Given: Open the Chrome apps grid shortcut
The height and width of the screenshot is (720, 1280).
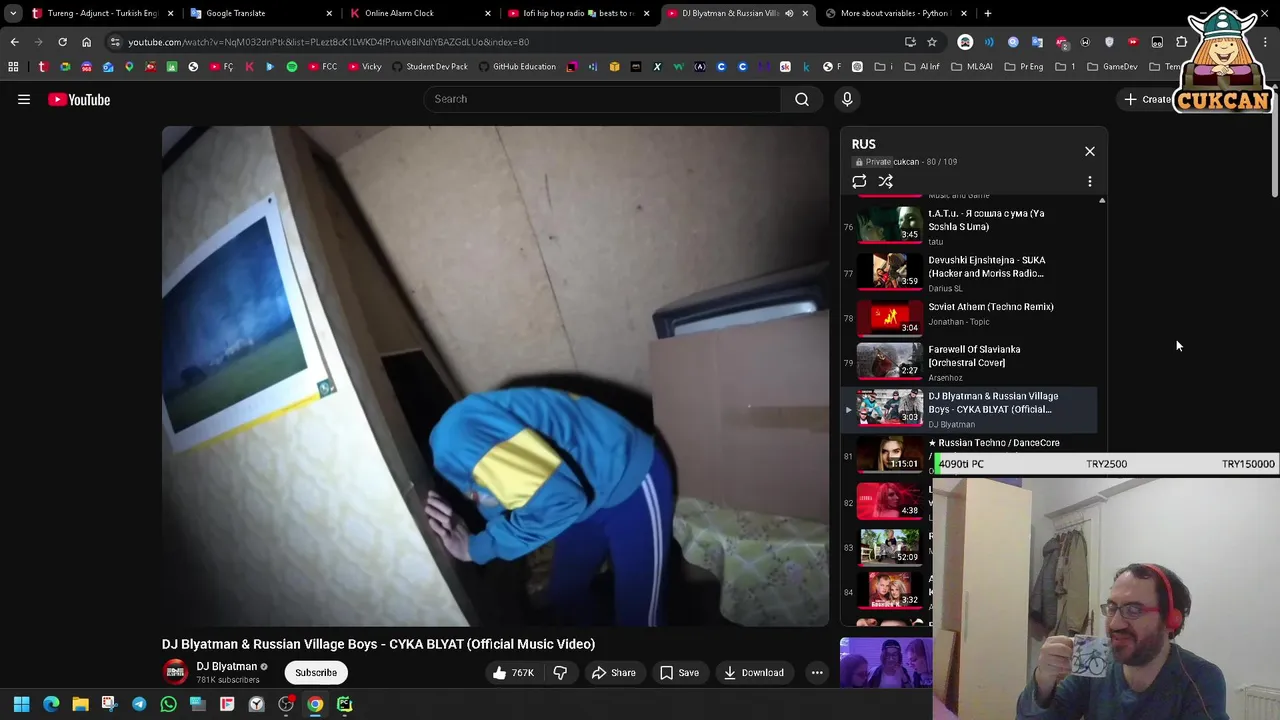Looking at the screenshot, I should tap(13, 67).
